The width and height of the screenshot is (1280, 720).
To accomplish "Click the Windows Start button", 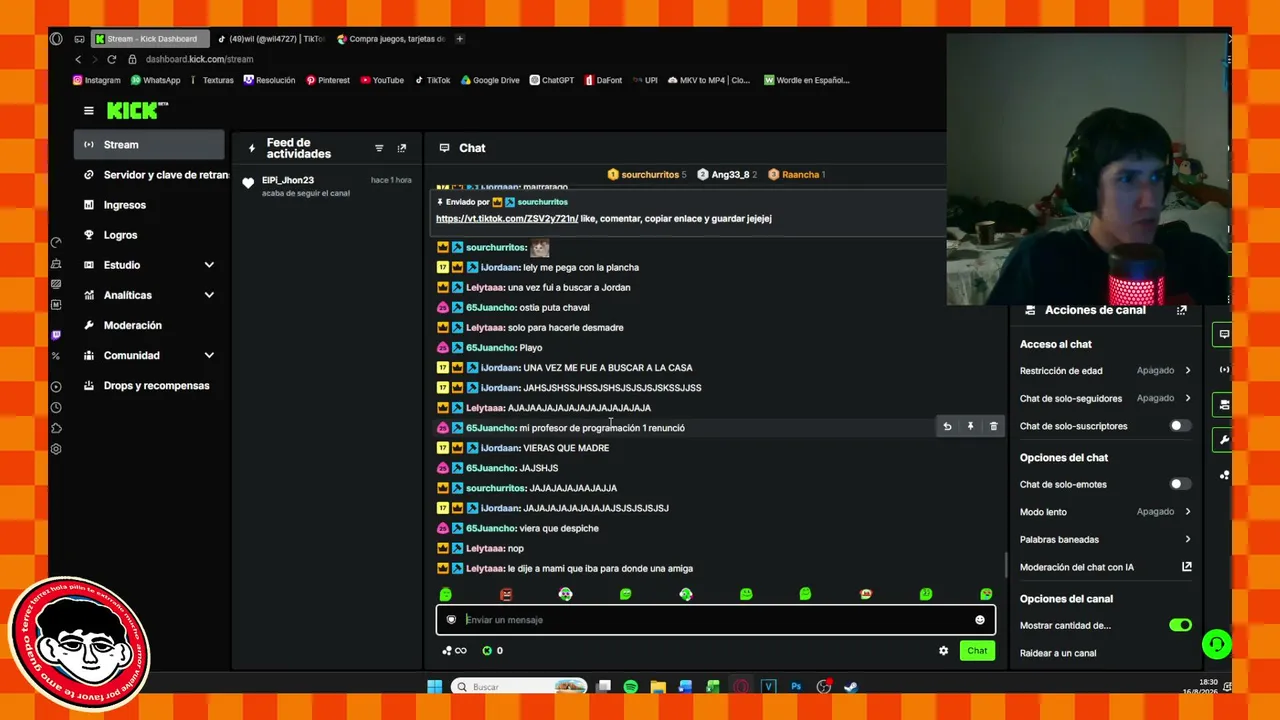I will coord(435,687).
